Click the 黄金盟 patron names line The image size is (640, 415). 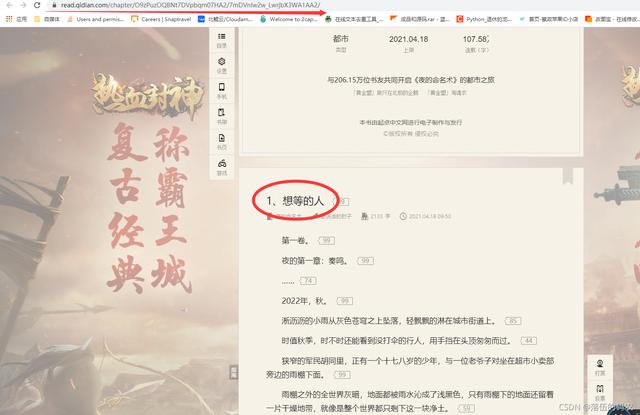(410, 93)
